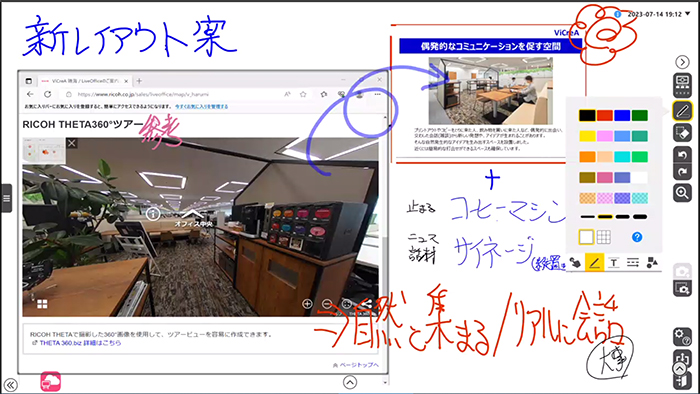Image resolution: width=700 pixels, height=394 pixels.
Task: Switch to the touch hand tab in palette
Action: 575,263
